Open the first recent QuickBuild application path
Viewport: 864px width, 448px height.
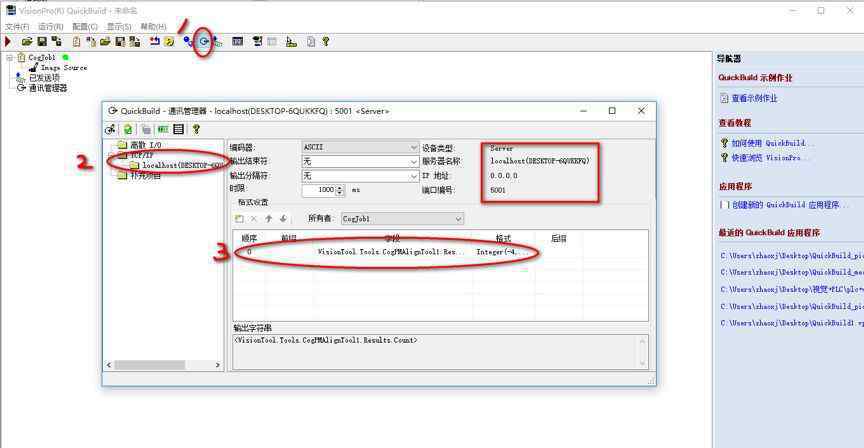(x=792, y=256)
